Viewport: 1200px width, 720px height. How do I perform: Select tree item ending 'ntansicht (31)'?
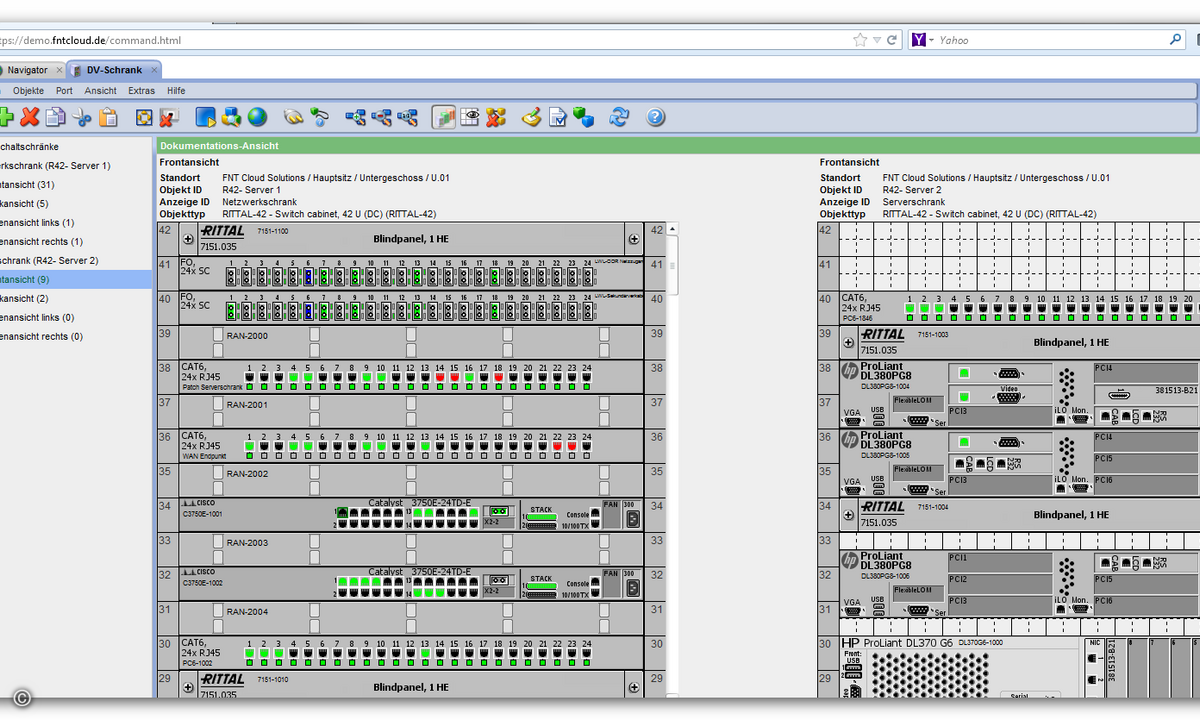[28, 185]
